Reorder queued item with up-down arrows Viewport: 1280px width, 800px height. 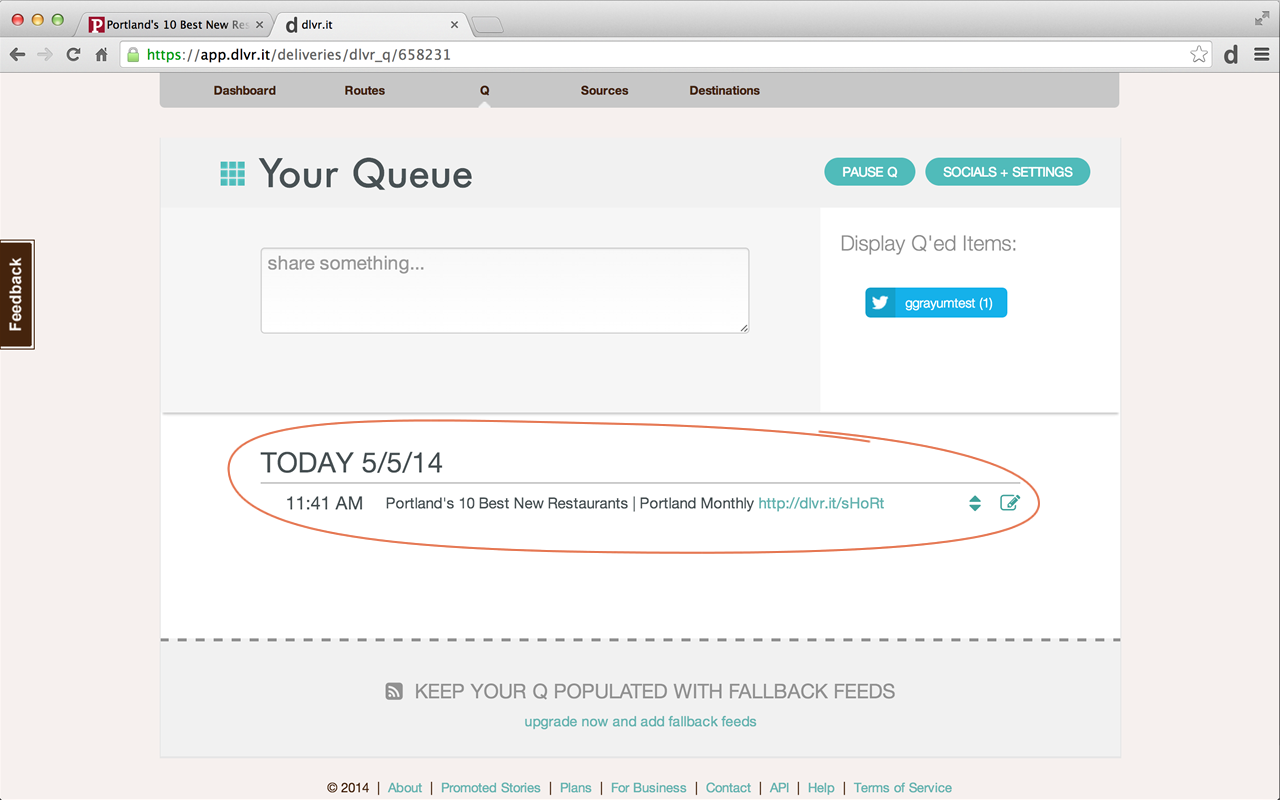coord(975,503)
